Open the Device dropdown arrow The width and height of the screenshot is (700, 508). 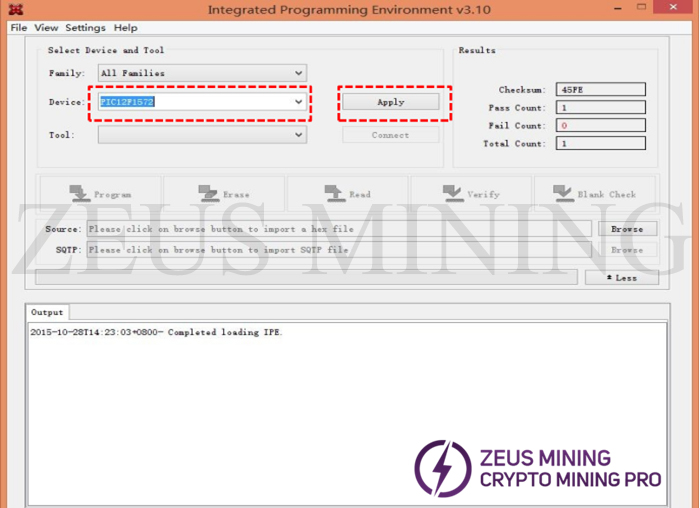coord(298,102)
